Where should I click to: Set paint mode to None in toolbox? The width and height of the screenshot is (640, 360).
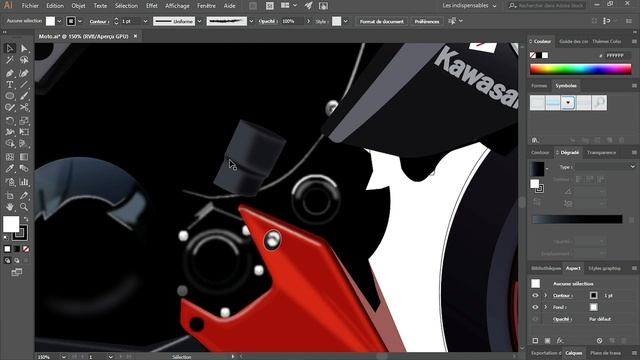click(x=26, y=249)
